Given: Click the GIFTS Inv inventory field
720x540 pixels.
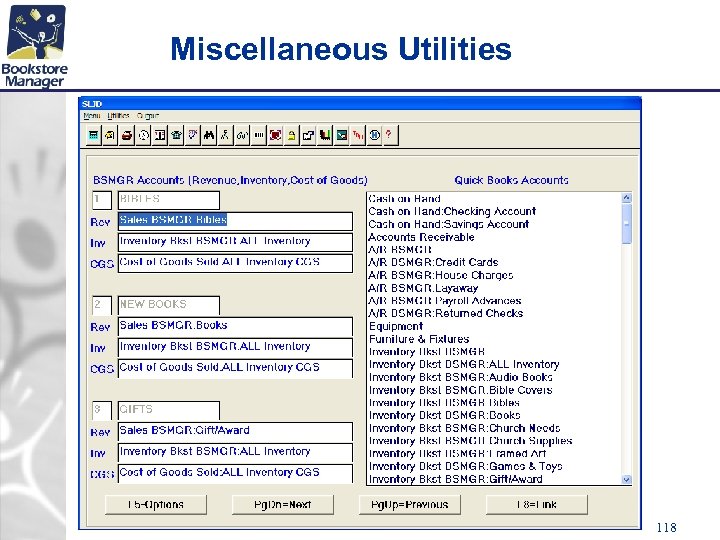Looking at the screenshot, I should point(235,453).
